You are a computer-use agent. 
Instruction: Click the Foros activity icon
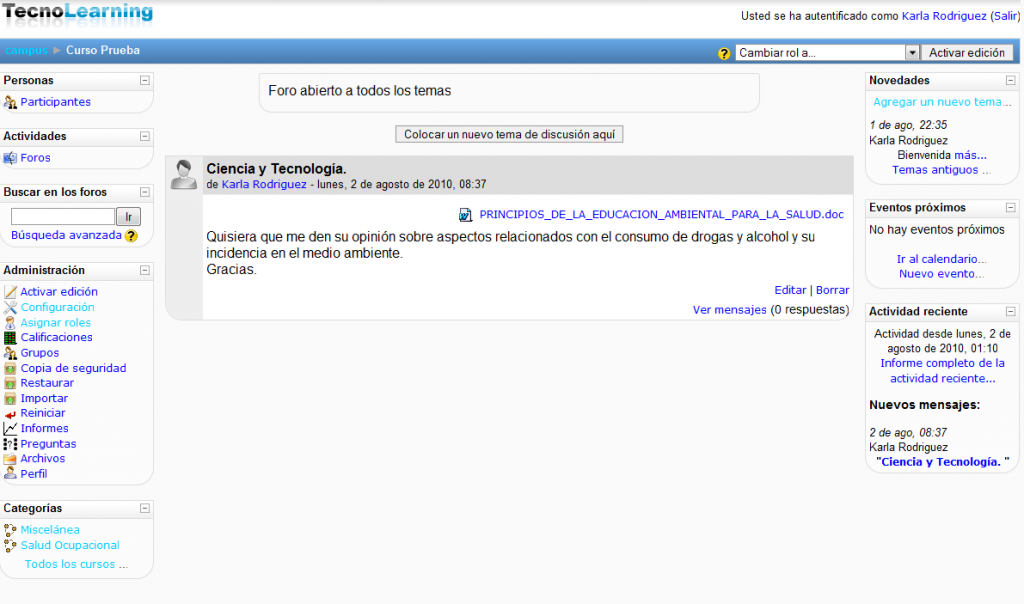coord(11,158)
